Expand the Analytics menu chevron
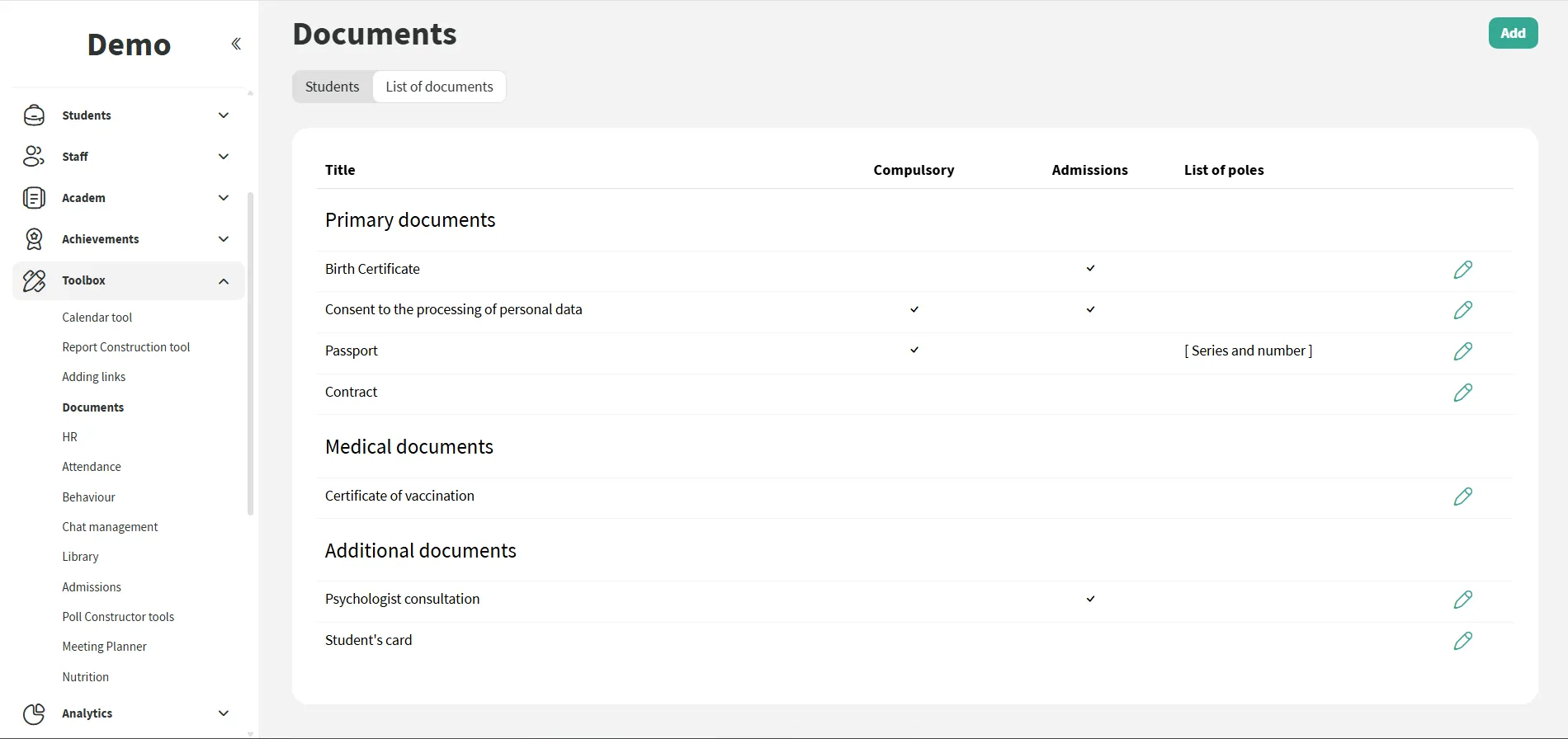Viewport: 1568px width, 739px height. coord(223,713)
